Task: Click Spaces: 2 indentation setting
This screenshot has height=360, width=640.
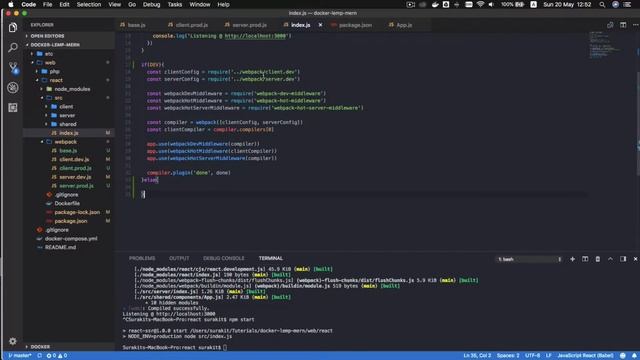Action: click(508, 356)
